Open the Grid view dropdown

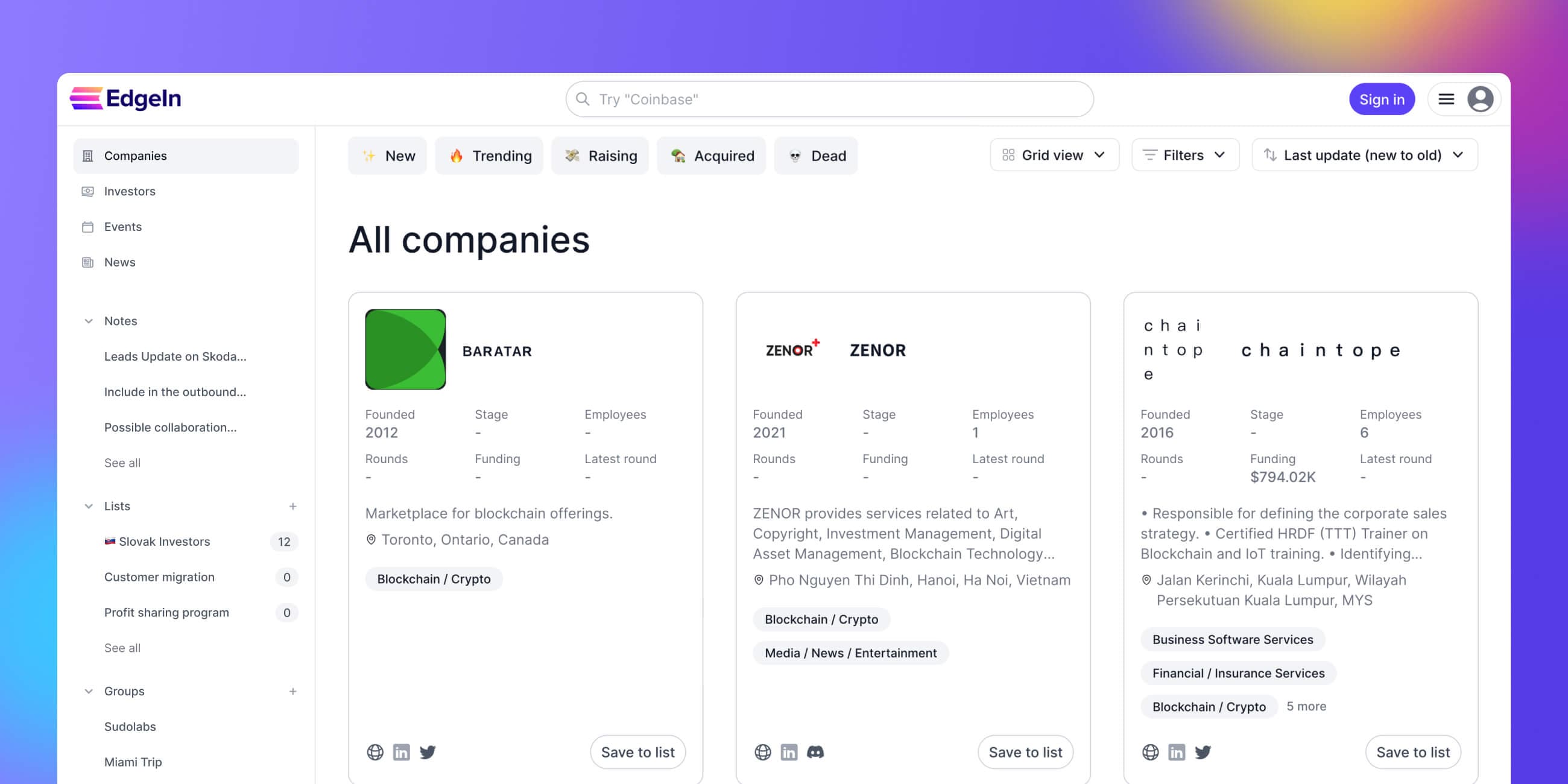pos(1054,155)
